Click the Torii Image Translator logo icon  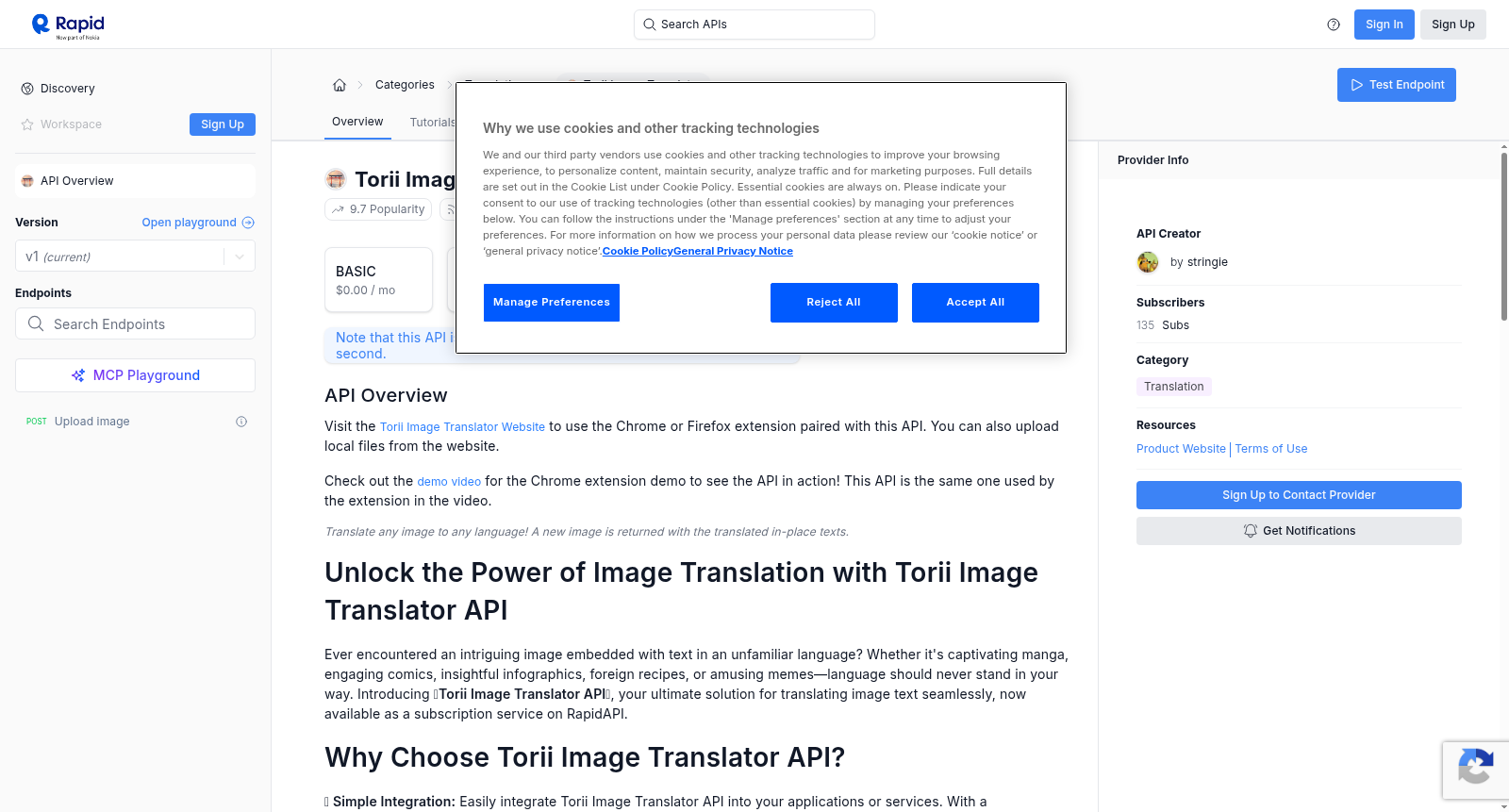tap(336, 179)
